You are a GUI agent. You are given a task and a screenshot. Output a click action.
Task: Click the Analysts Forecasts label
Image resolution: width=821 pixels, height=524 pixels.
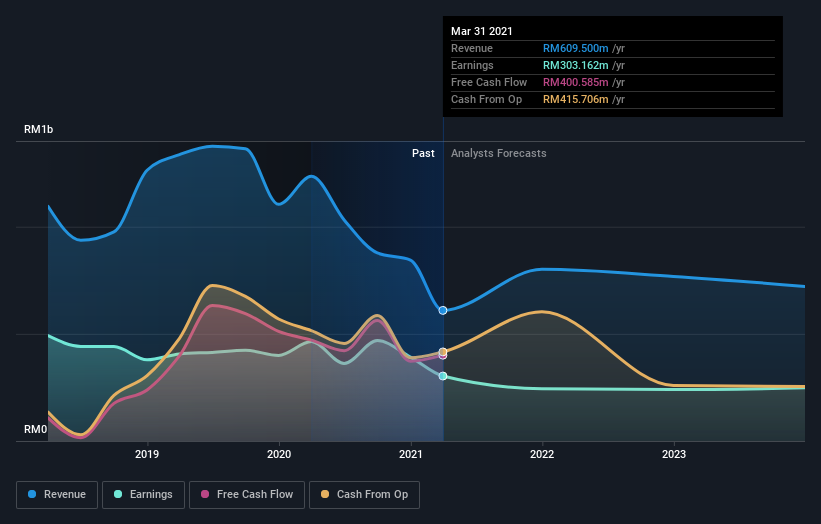(498, 153)
